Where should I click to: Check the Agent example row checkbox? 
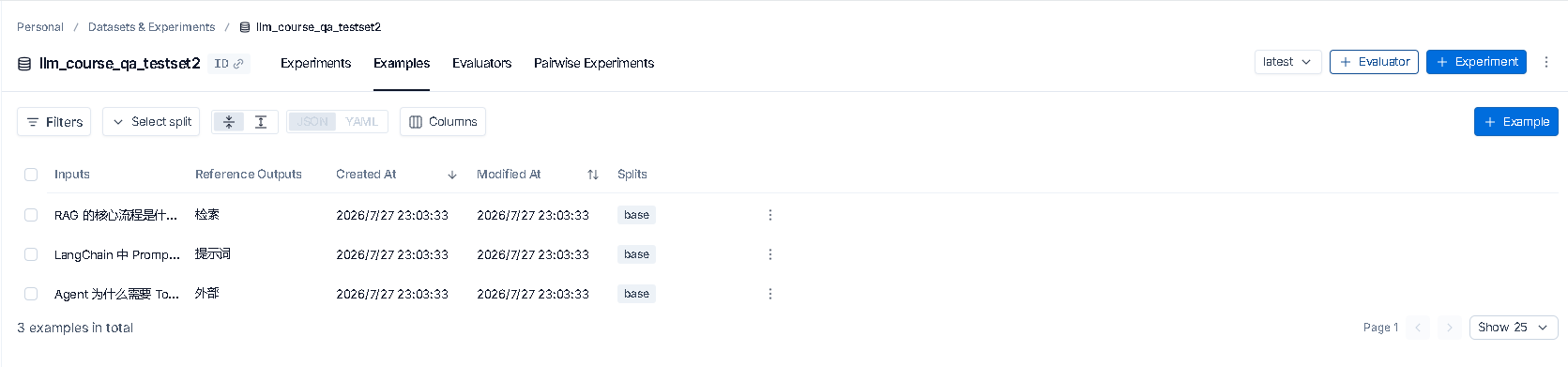(31, 294)
